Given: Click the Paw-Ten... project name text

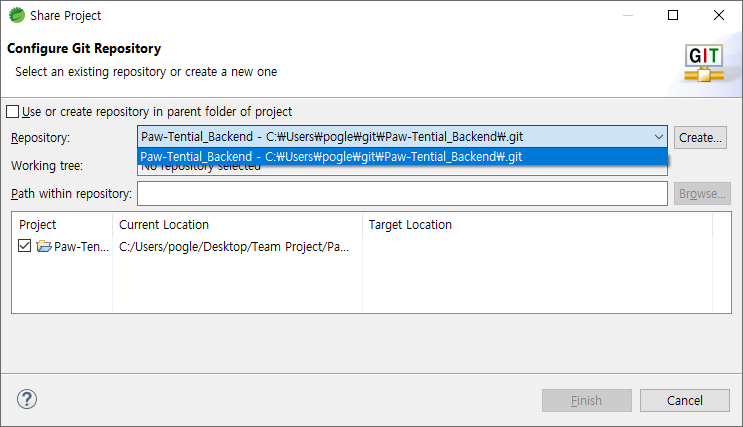Looking at the screenshot, I should [x=82, y=246].
